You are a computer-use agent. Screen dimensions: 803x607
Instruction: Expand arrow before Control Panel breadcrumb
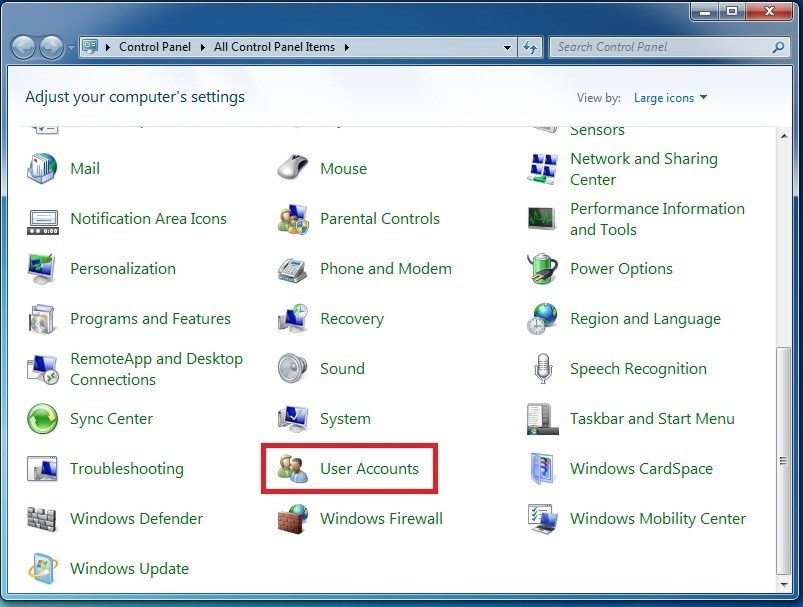[108, 47]
